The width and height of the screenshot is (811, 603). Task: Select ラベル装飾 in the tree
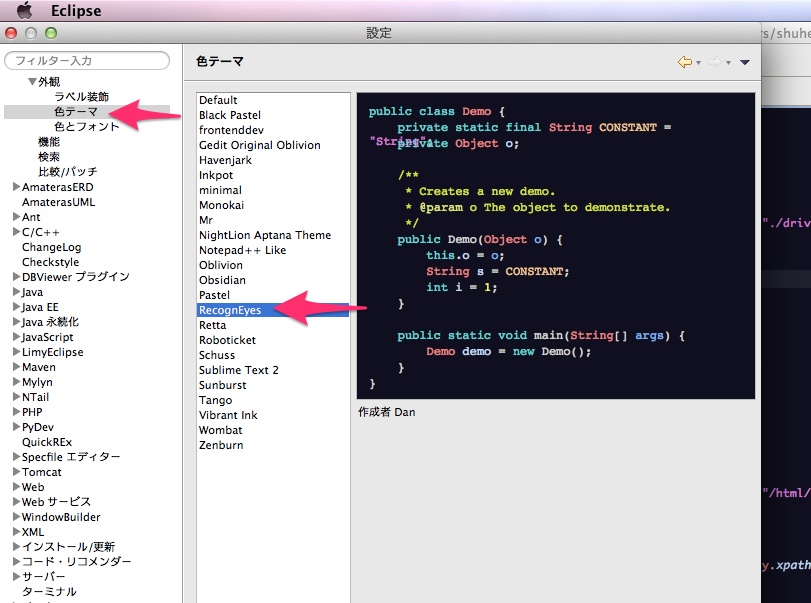pyautogui.click(x=81, y=97)
